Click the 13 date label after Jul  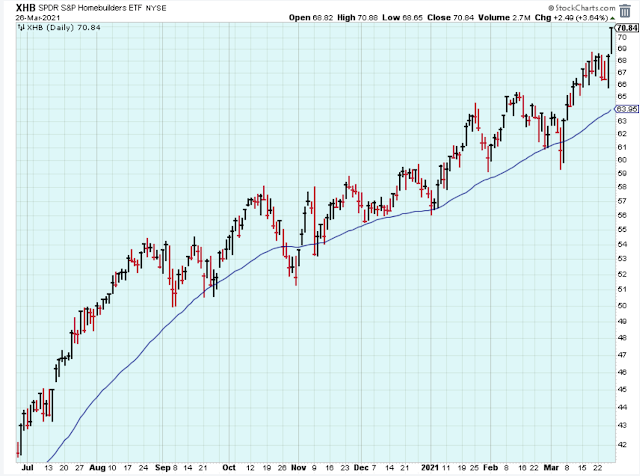pyautogui.click(x=49, y=468)
